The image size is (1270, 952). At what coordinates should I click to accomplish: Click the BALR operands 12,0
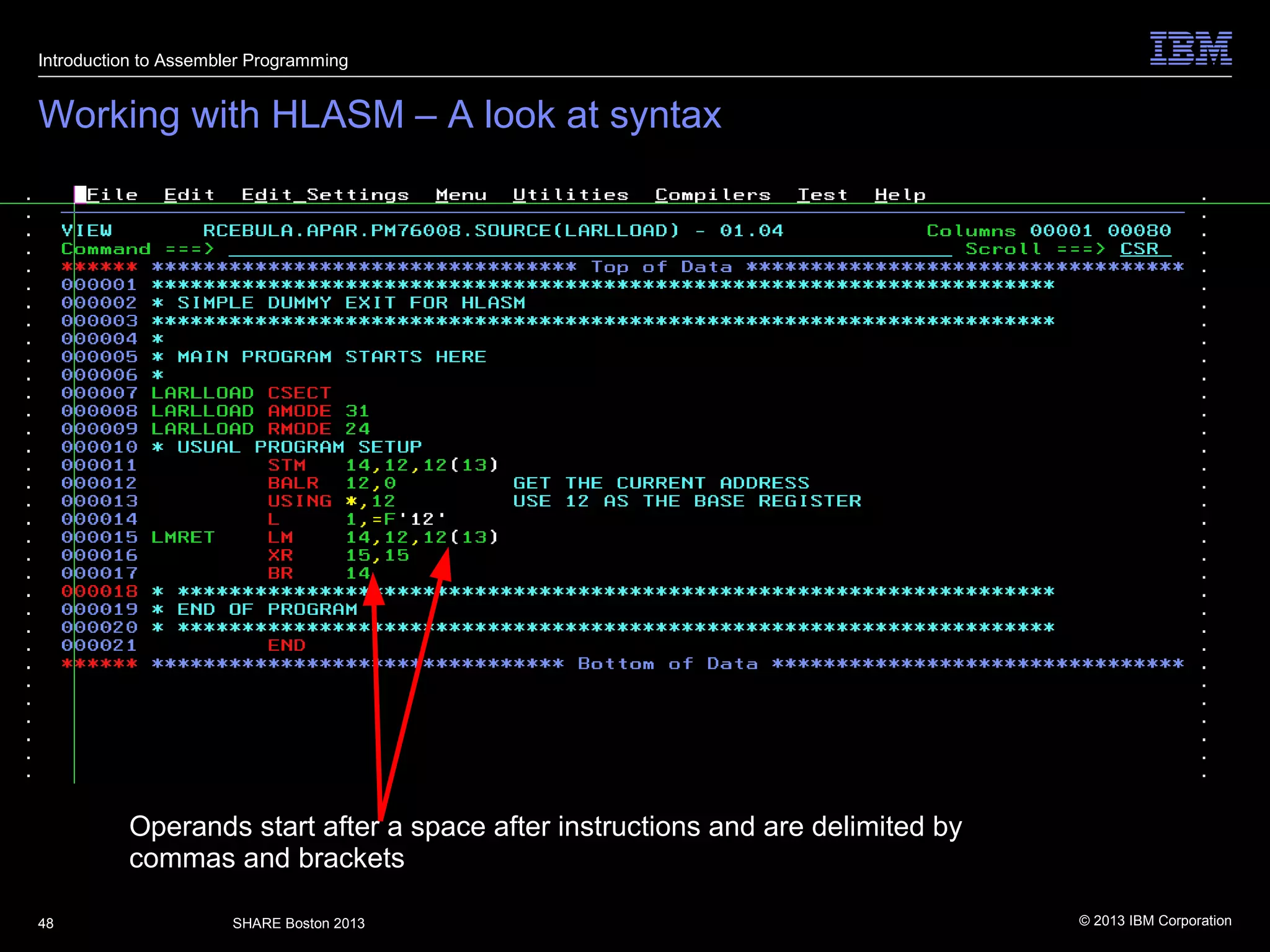371,483
